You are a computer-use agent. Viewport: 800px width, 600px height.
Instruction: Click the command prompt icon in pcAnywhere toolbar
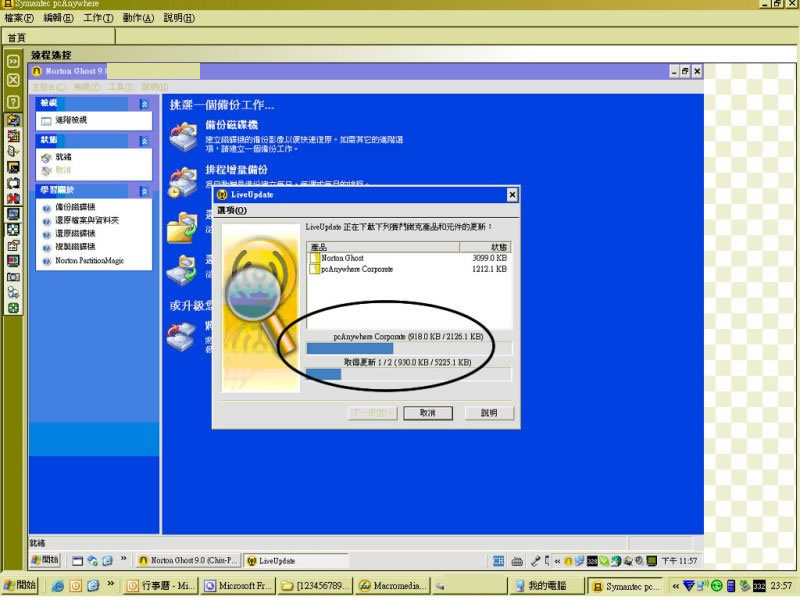(x=13, y=167)
